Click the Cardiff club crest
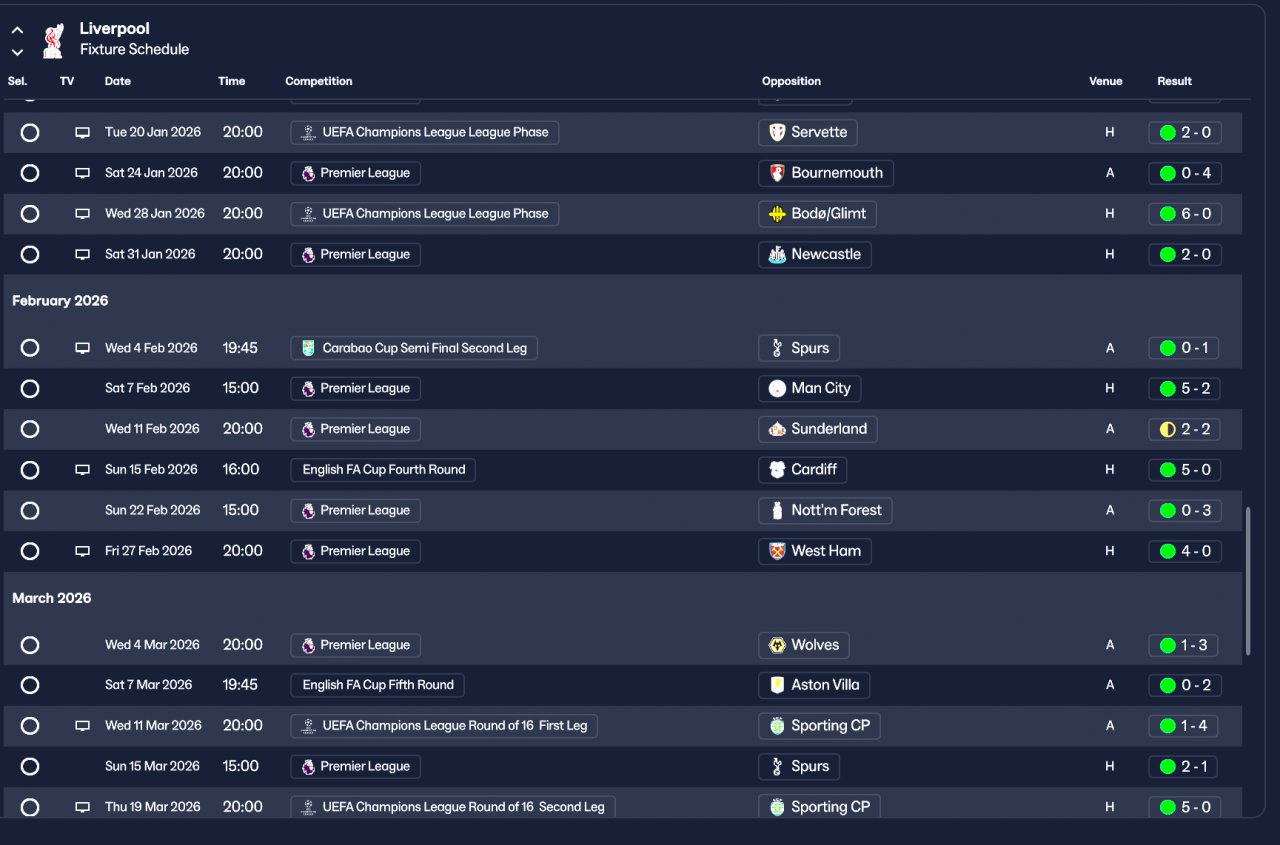The height and width of the screenshot is (845, 1280). (x=777, y=469)
